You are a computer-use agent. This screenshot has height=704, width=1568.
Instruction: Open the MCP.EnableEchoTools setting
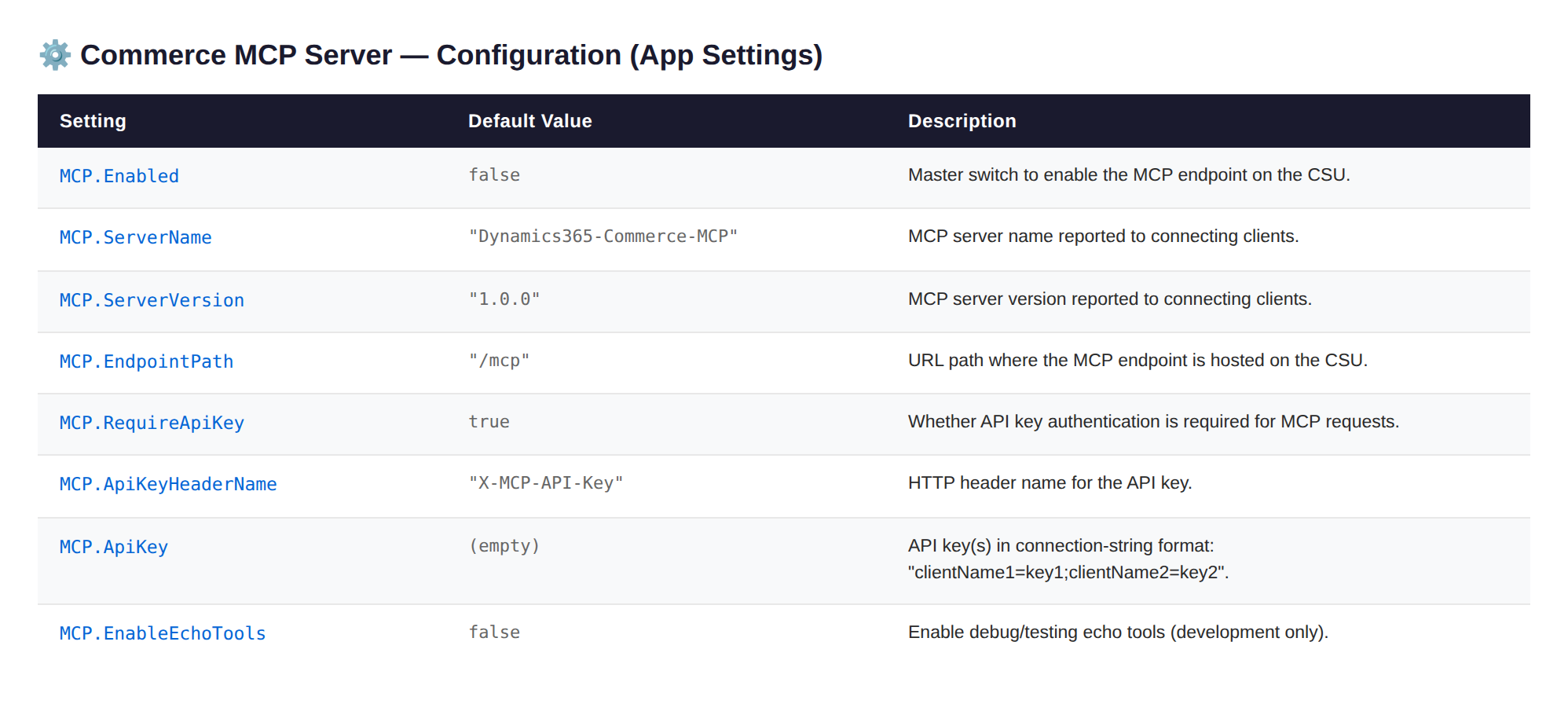point(163,633)
